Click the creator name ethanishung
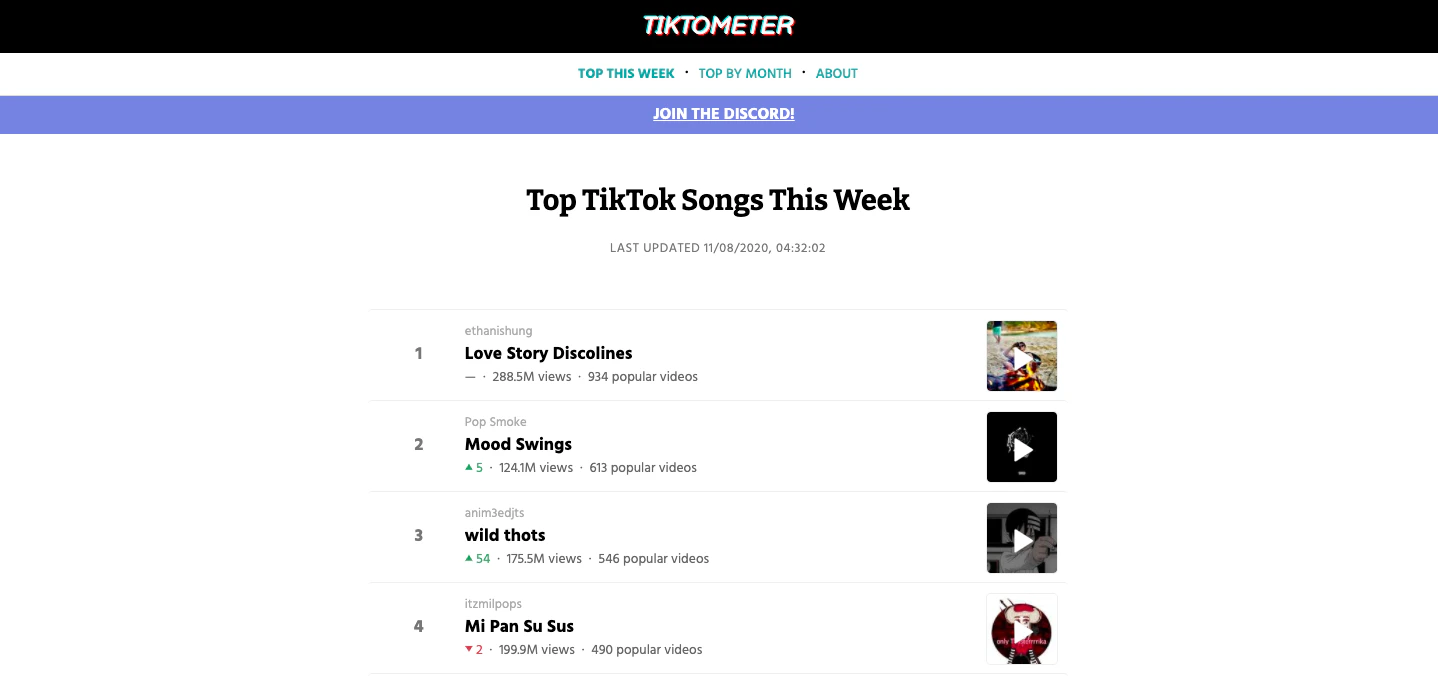This screenshot has height=681, width=1438. click(498, 331)
